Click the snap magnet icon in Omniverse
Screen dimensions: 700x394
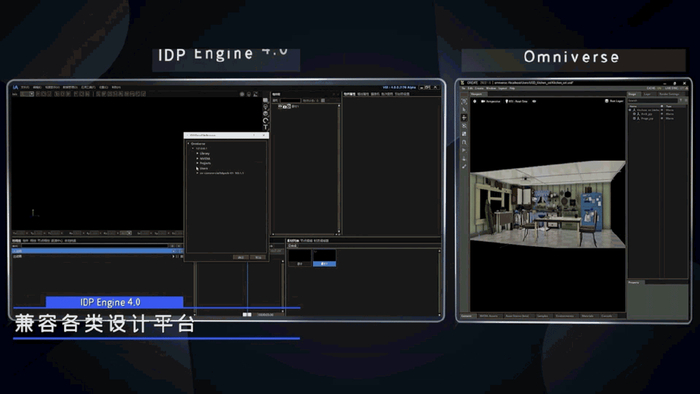click(464, 142)
